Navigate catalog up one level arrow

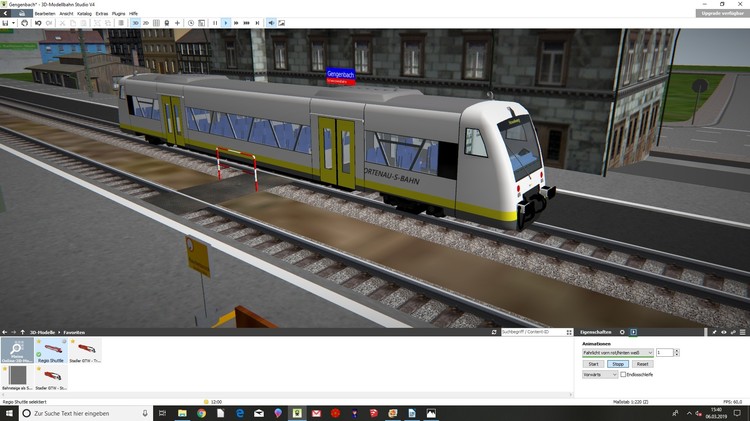pos(22,332)
